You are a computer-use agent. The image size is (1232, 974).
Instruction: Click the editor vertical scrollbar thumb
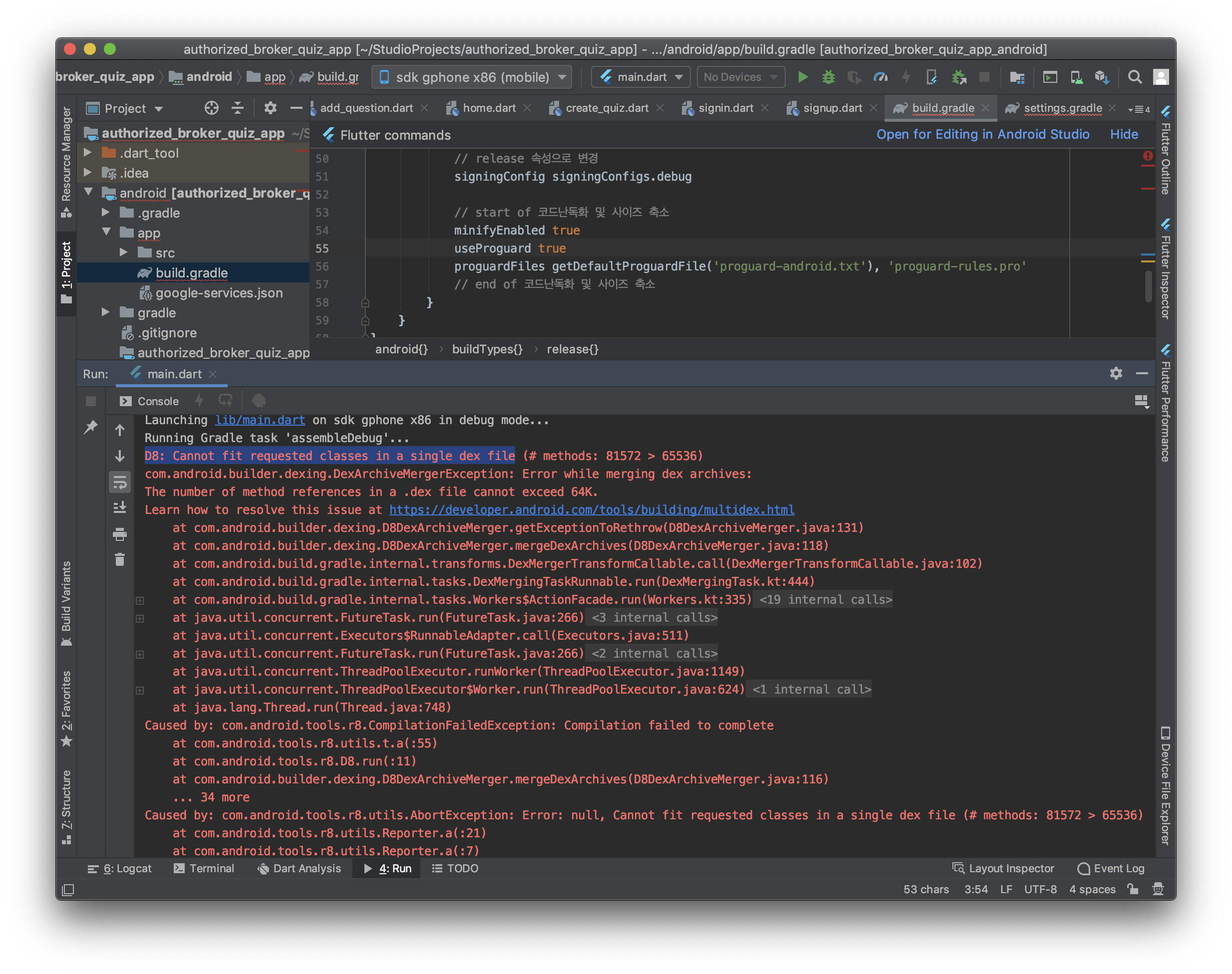pyautogui.click(x=1148, y=286)
